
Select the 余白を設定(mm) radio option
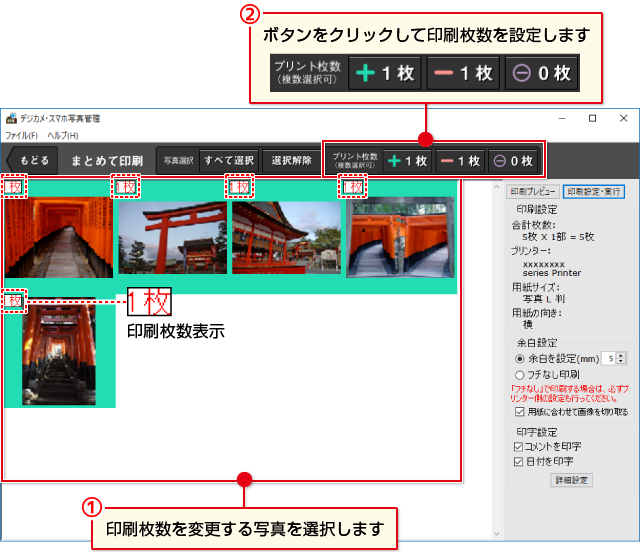coord(519,358)
